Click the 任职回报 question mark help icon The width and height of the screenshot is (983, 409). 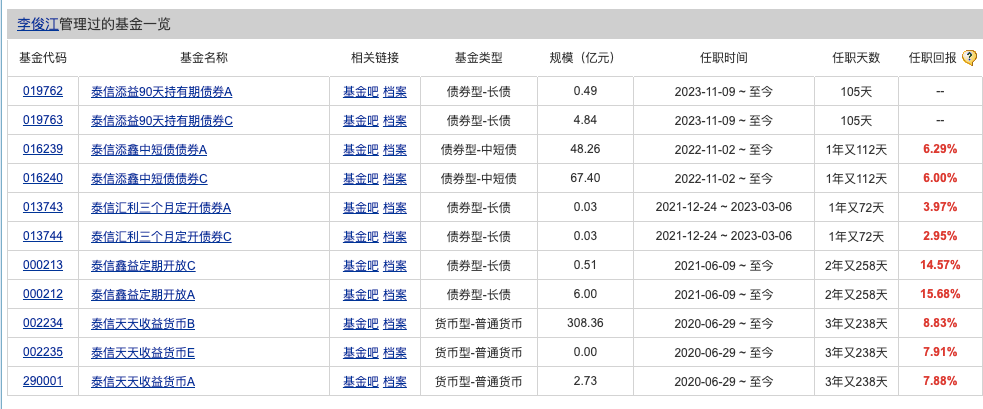969,58
